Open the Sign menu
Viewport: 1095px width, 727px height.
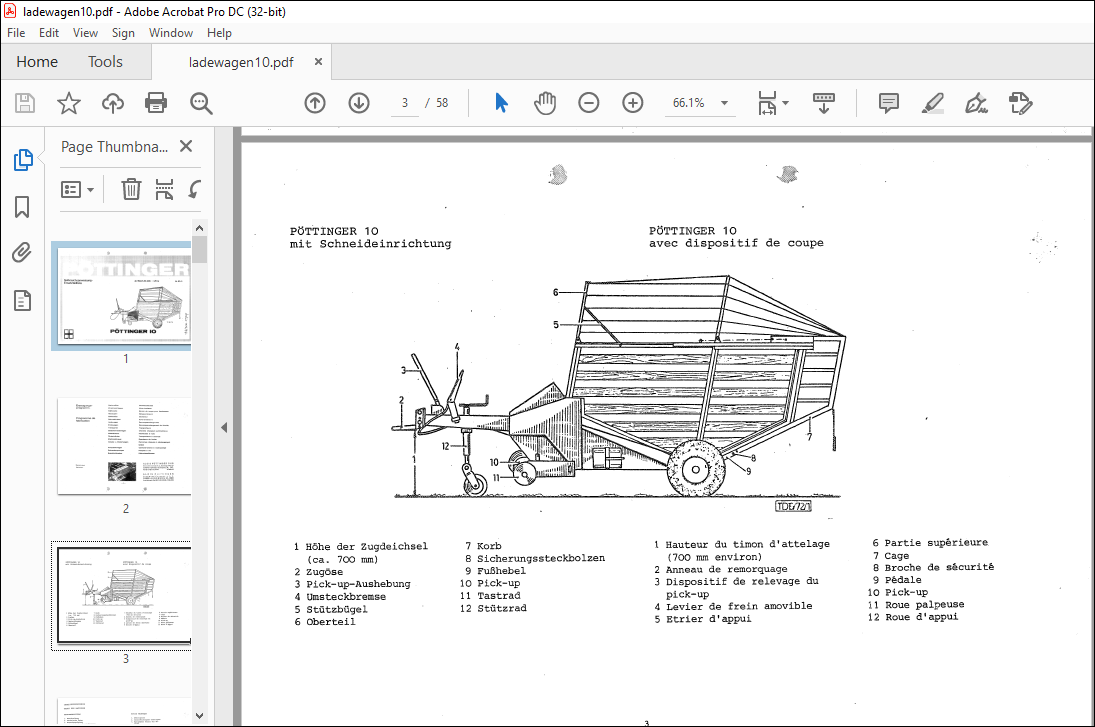123,33
